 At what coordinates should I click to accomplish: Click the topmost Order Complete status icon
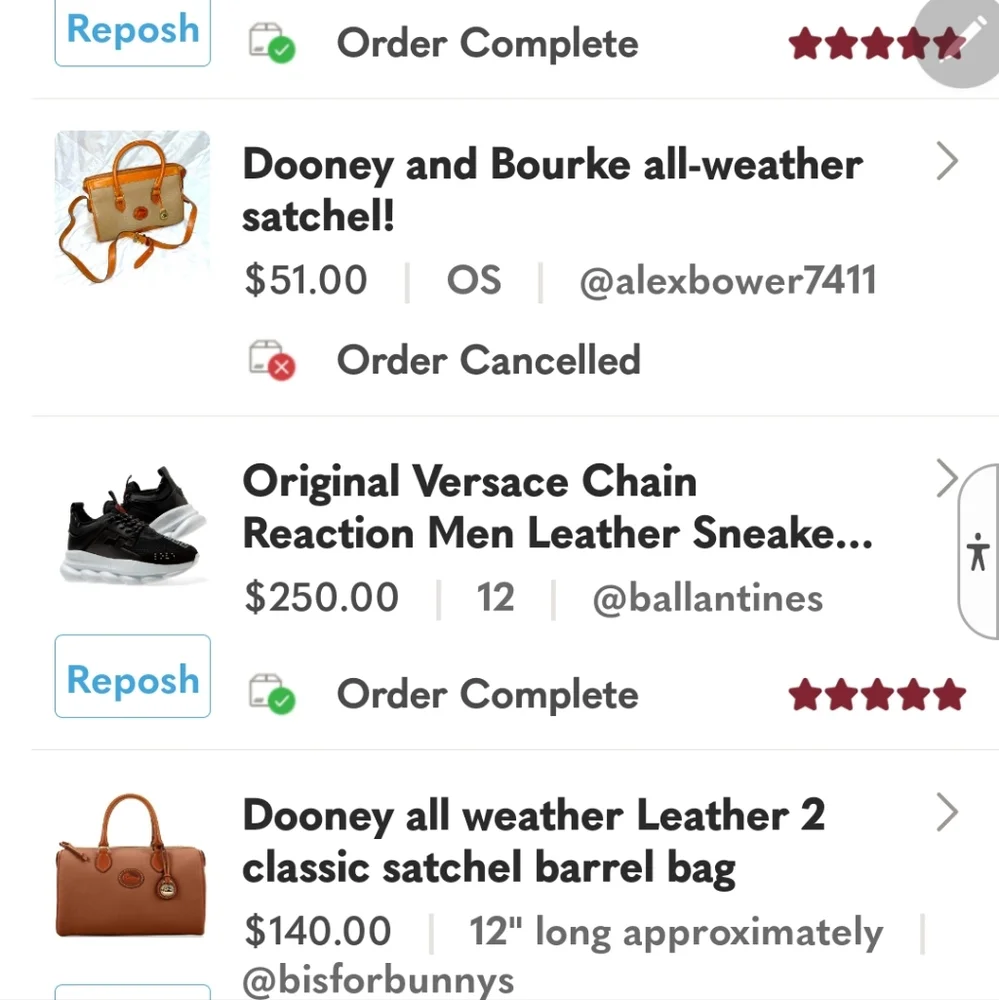point(272,44)
